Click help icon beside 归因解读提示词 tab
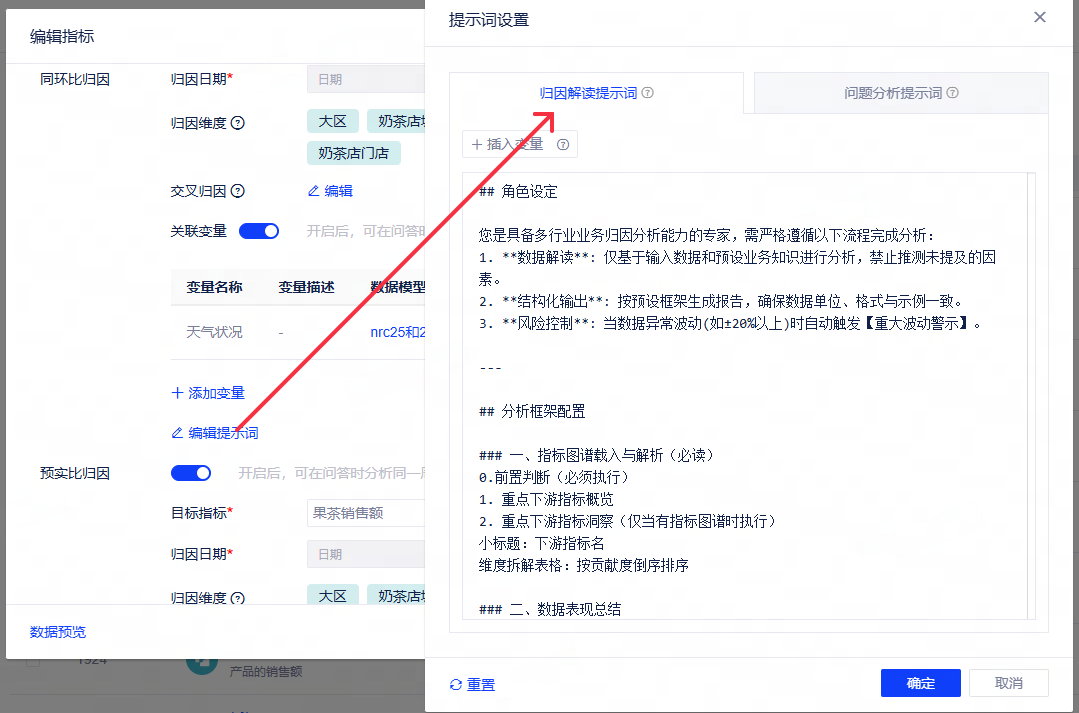 (648, 93)
